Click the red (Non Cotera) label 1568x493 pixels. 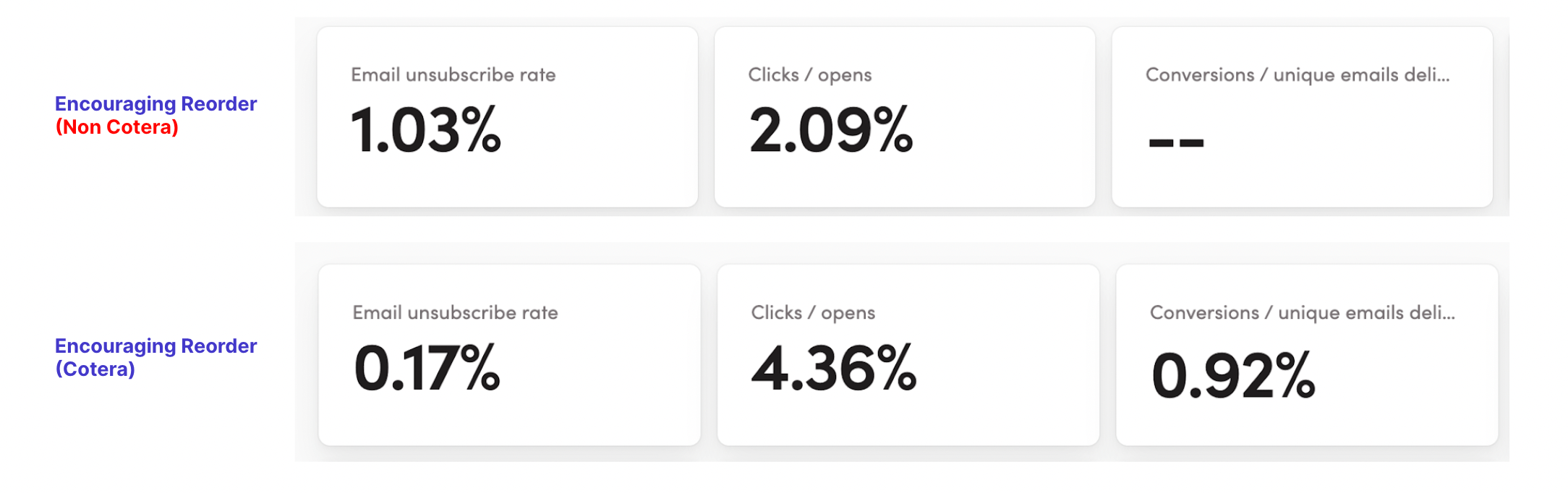tap(116, 127)
